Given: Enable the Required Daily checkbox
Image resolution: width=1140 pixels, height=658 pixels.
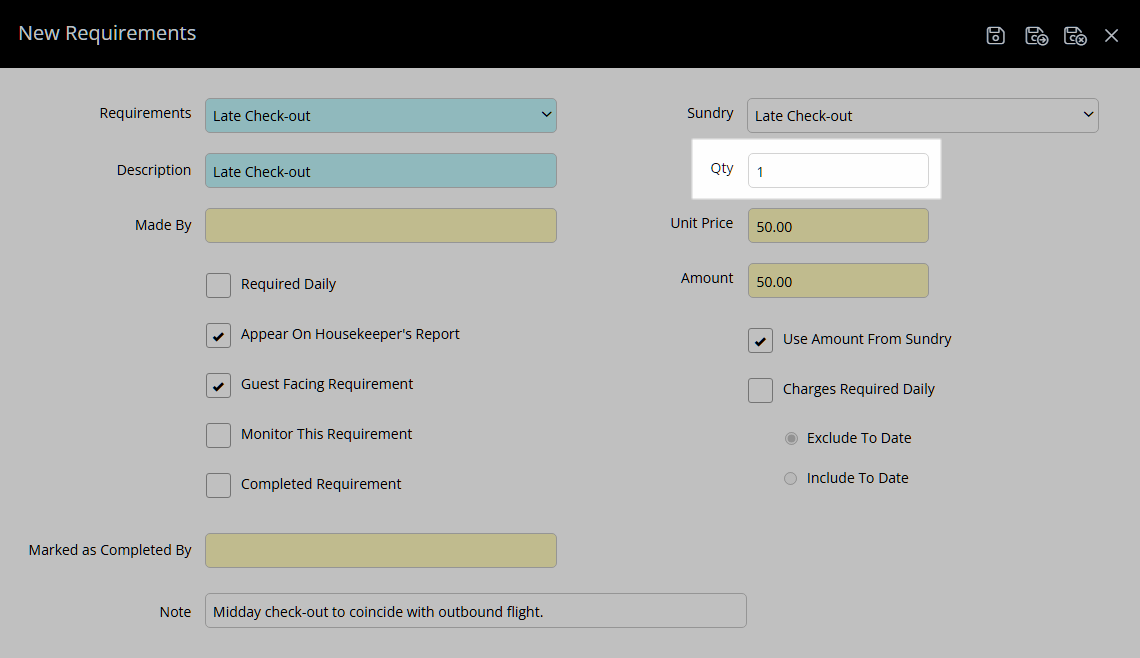Looking at the screenshot, I should coord(218,285).
